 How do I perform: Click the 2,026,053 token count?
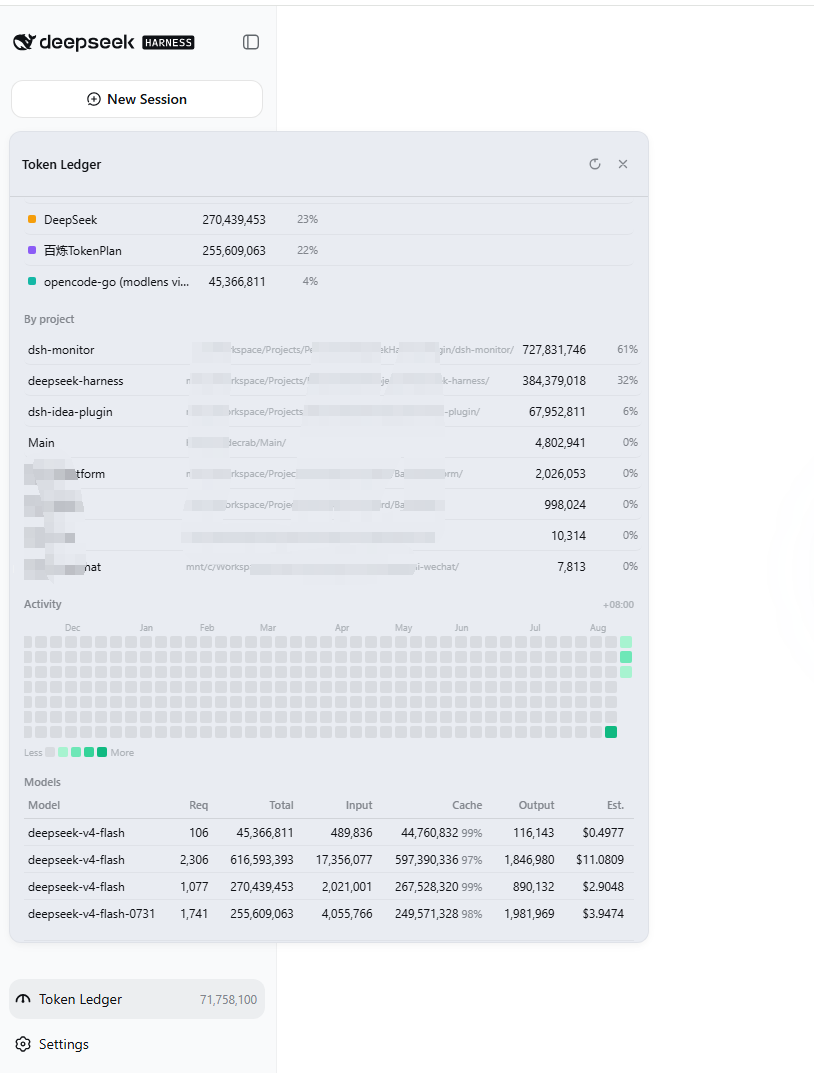pos(560,474)
